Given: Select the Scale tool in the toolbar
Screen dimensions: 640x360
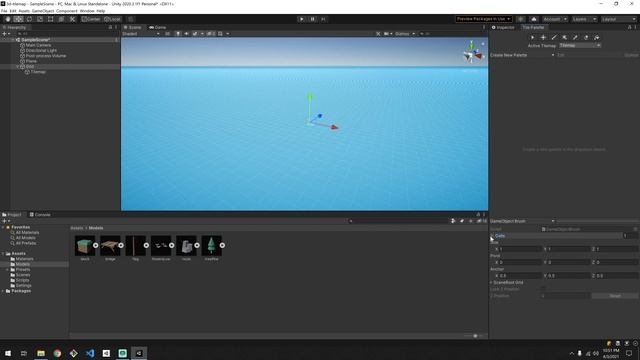Looking at the screenshot, I should 40,19.
